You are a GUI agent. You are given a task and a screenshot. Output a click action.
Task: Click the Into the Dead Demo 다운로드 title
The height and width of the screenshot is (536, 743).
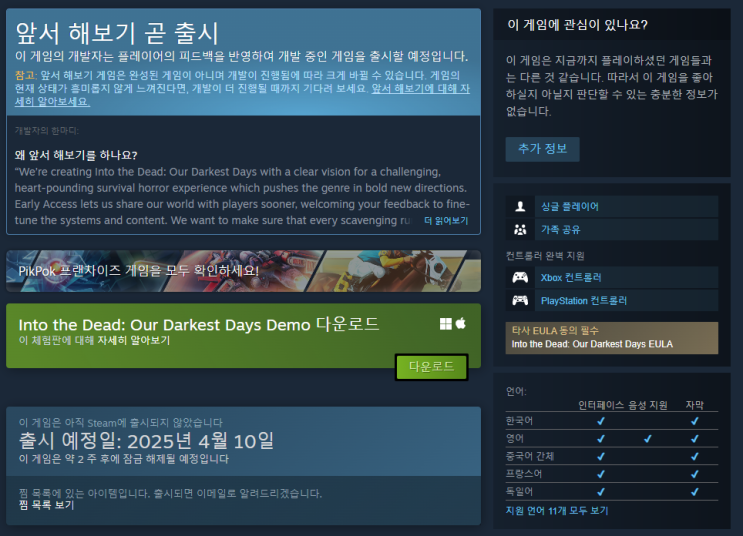tap(199, 325)
